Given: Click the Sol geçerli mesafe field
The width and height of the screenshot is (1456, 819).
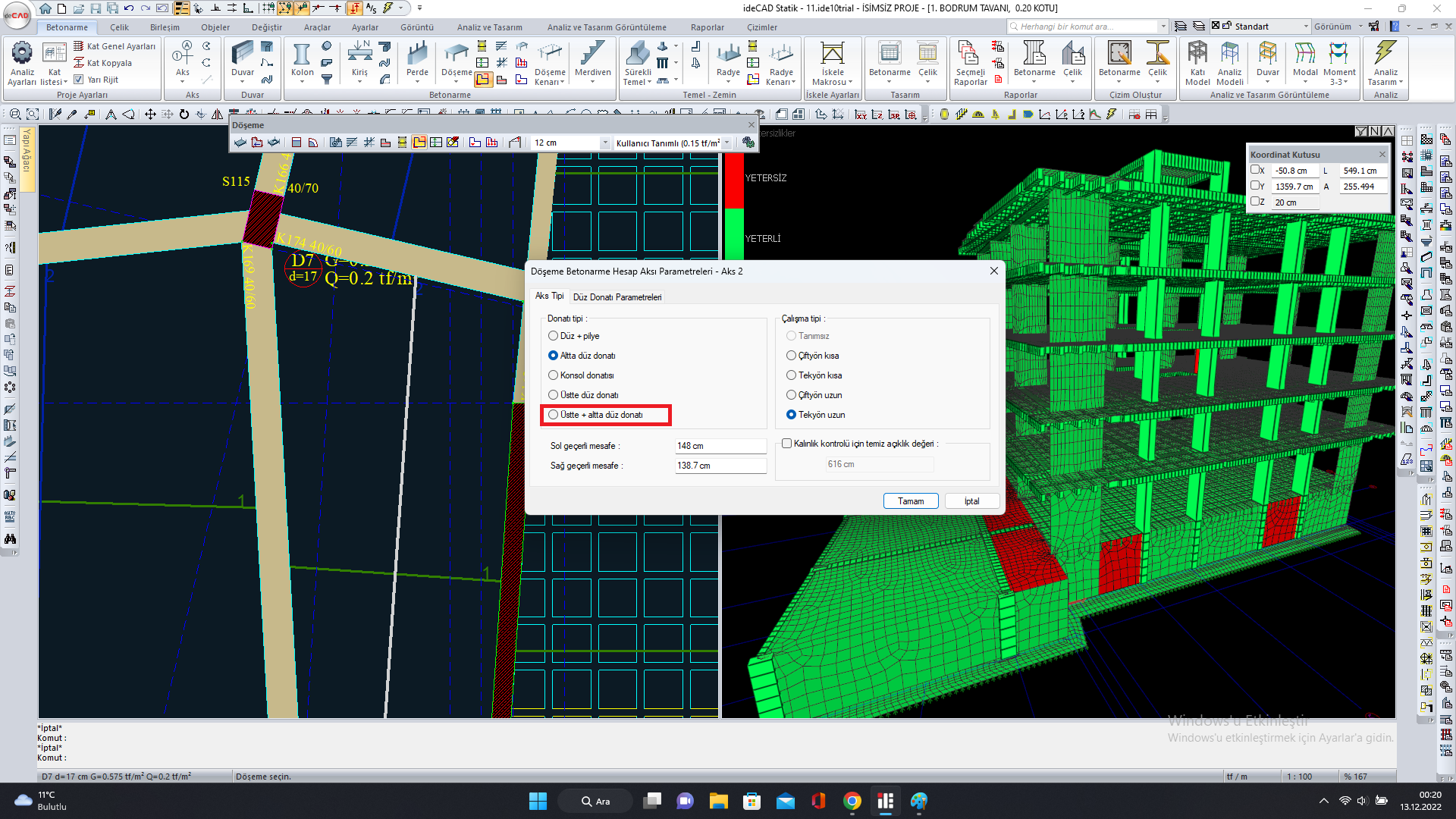Looking at the screenshot, I should 720,446.
